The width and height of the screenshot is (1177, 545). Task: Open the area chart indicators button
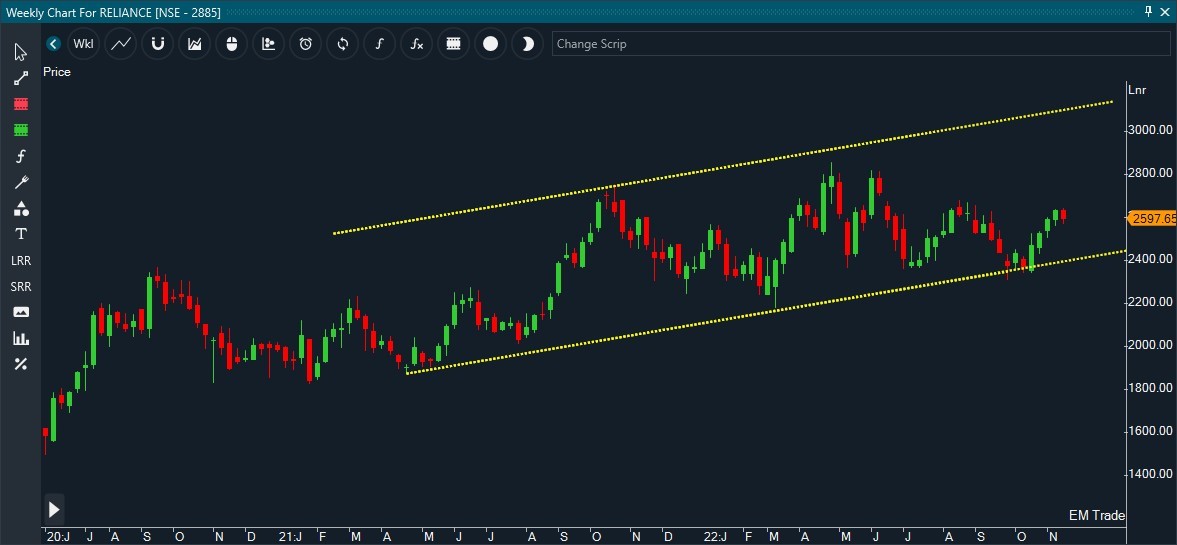point(194,44)
